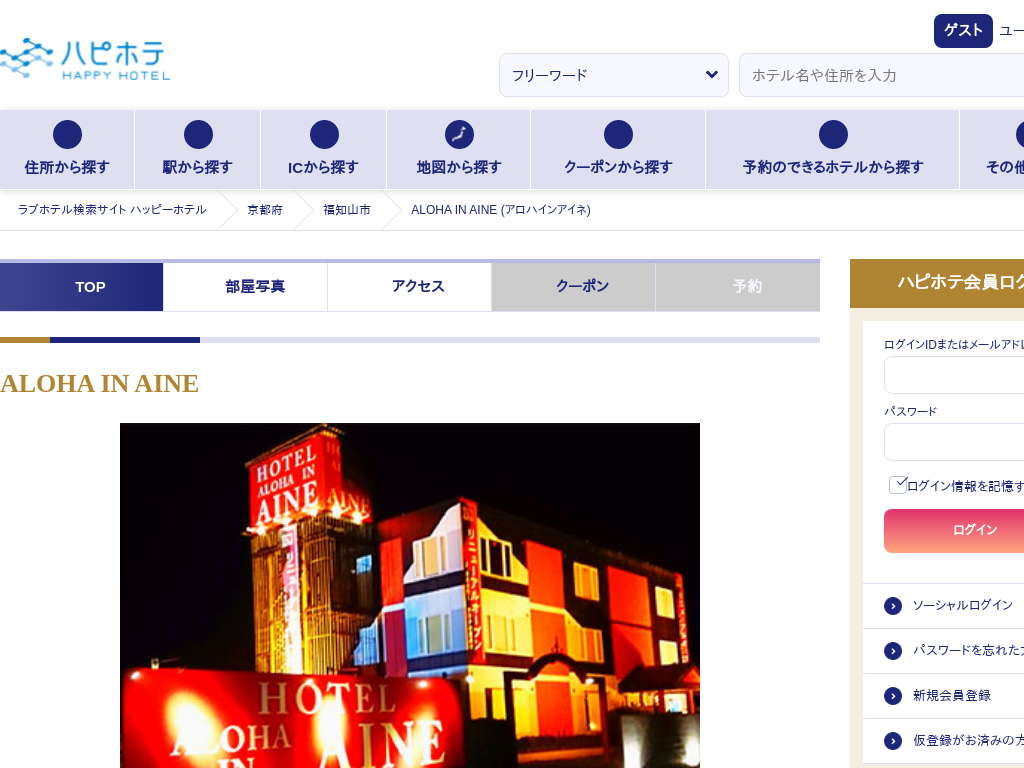Screen dimensions: 1024x768
Task: Open the hotel exterior night photo
Action: [x=409, y=596]
